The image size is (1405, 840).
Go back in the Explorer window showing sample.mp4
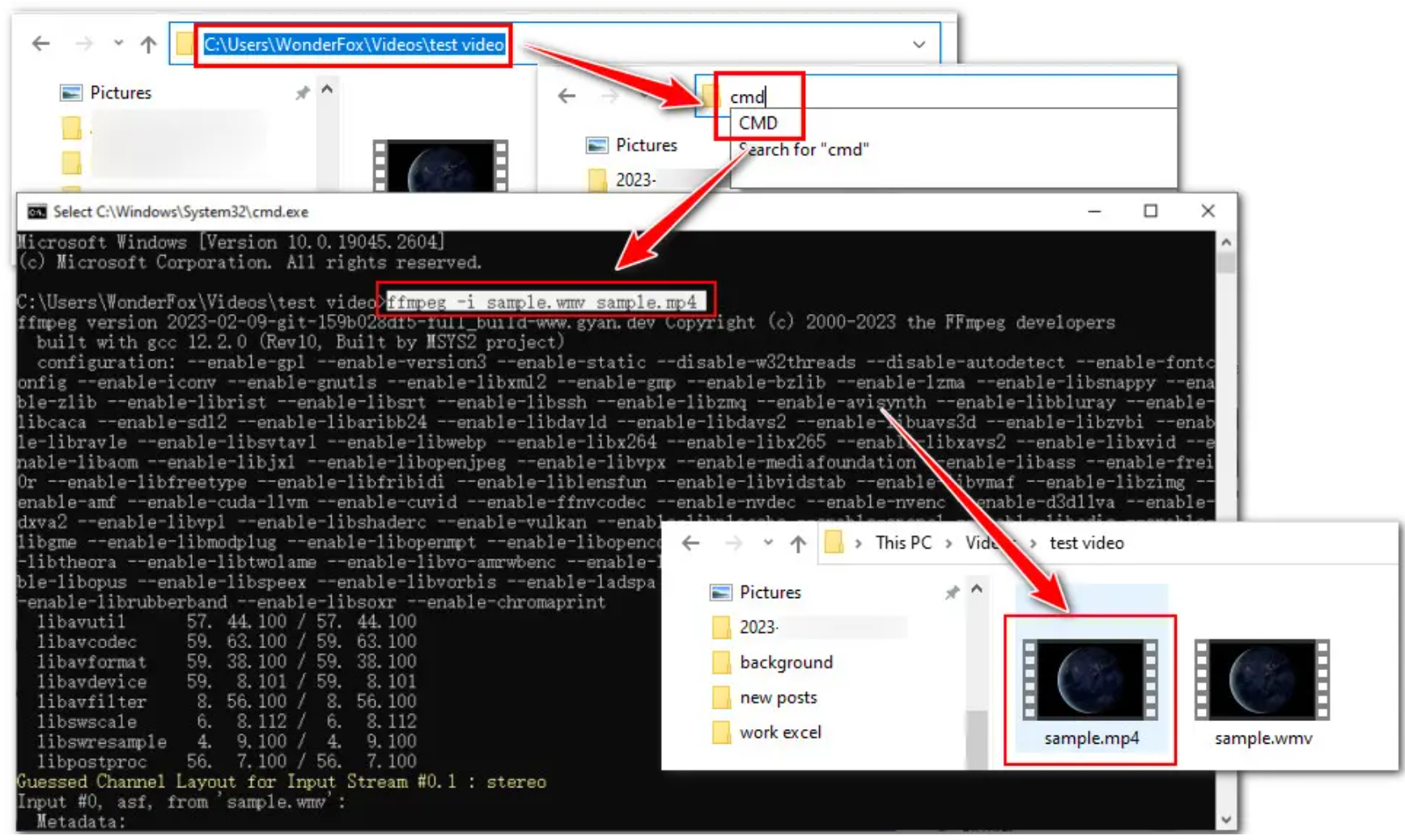pyautogui.click(x=690, y=543)
